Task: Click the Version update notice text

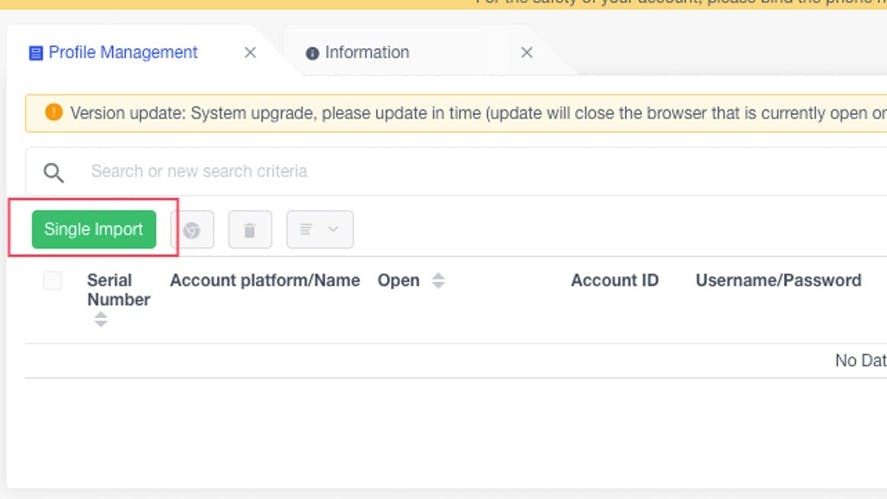Action: tap(478, 113)
